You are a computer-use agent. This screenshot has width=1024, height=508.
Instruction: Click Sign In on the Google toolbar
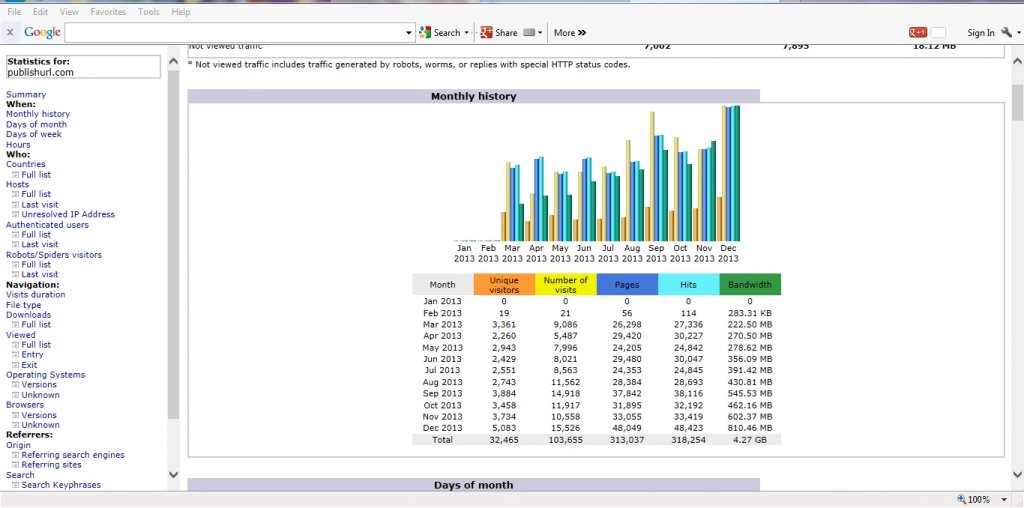coord(981,33)
